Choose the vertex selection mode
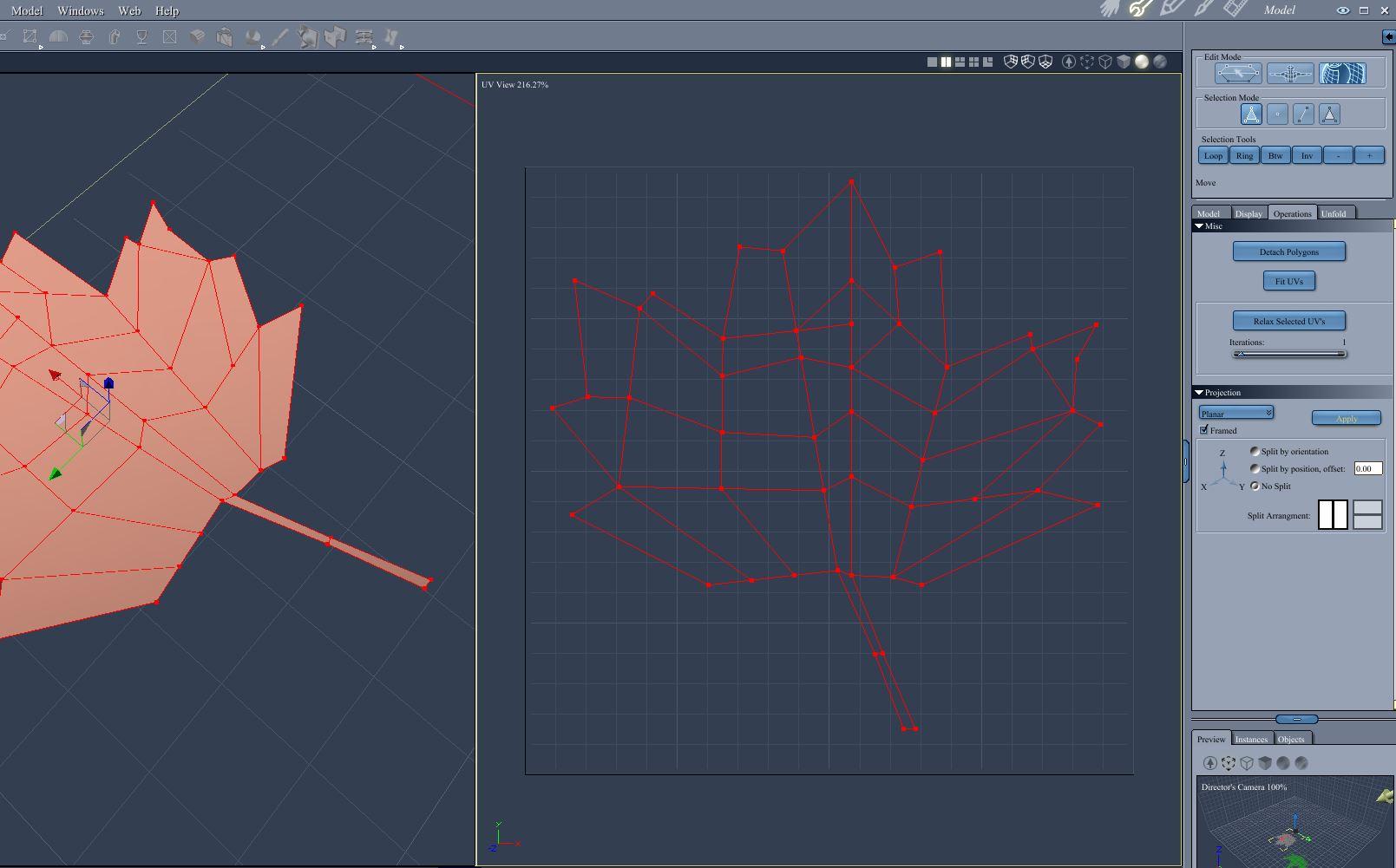Screen dimensions: 1396x868 point(1277,114)
